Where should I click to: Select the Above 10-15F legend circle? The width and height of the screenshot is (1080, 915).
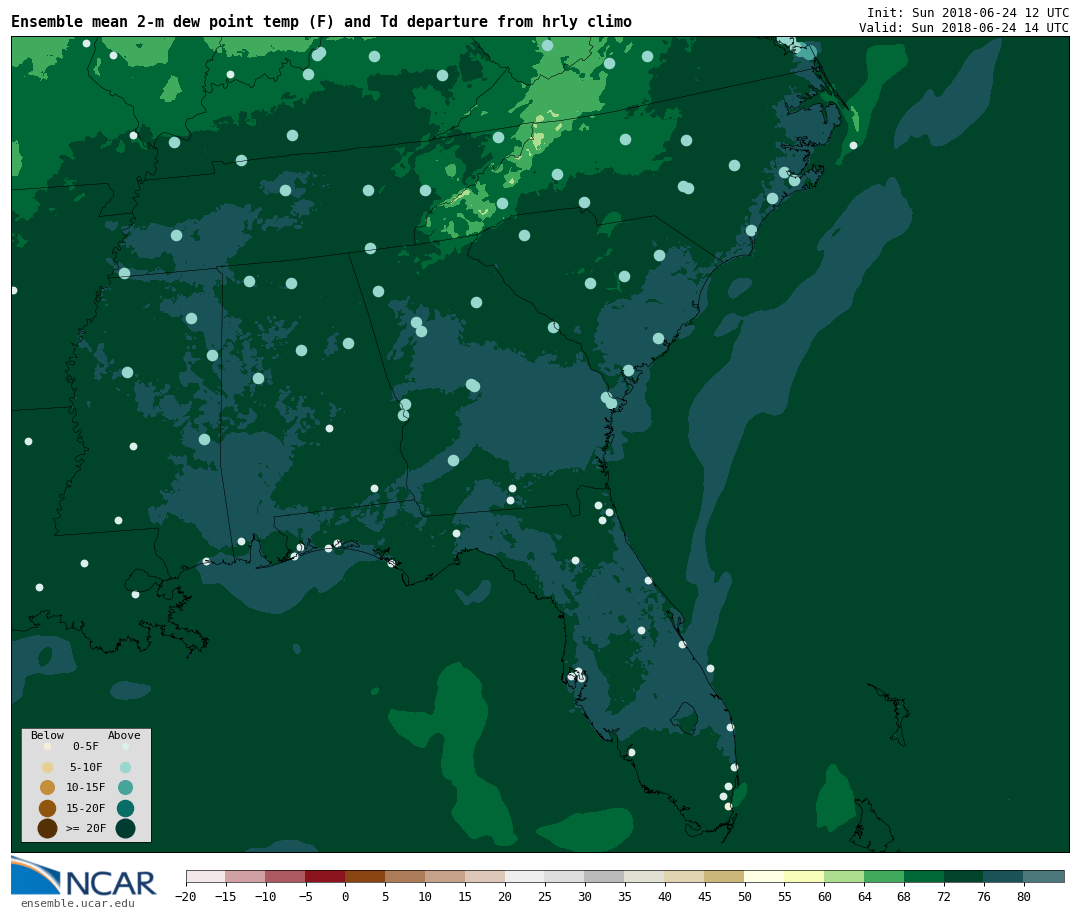(125, 788)
